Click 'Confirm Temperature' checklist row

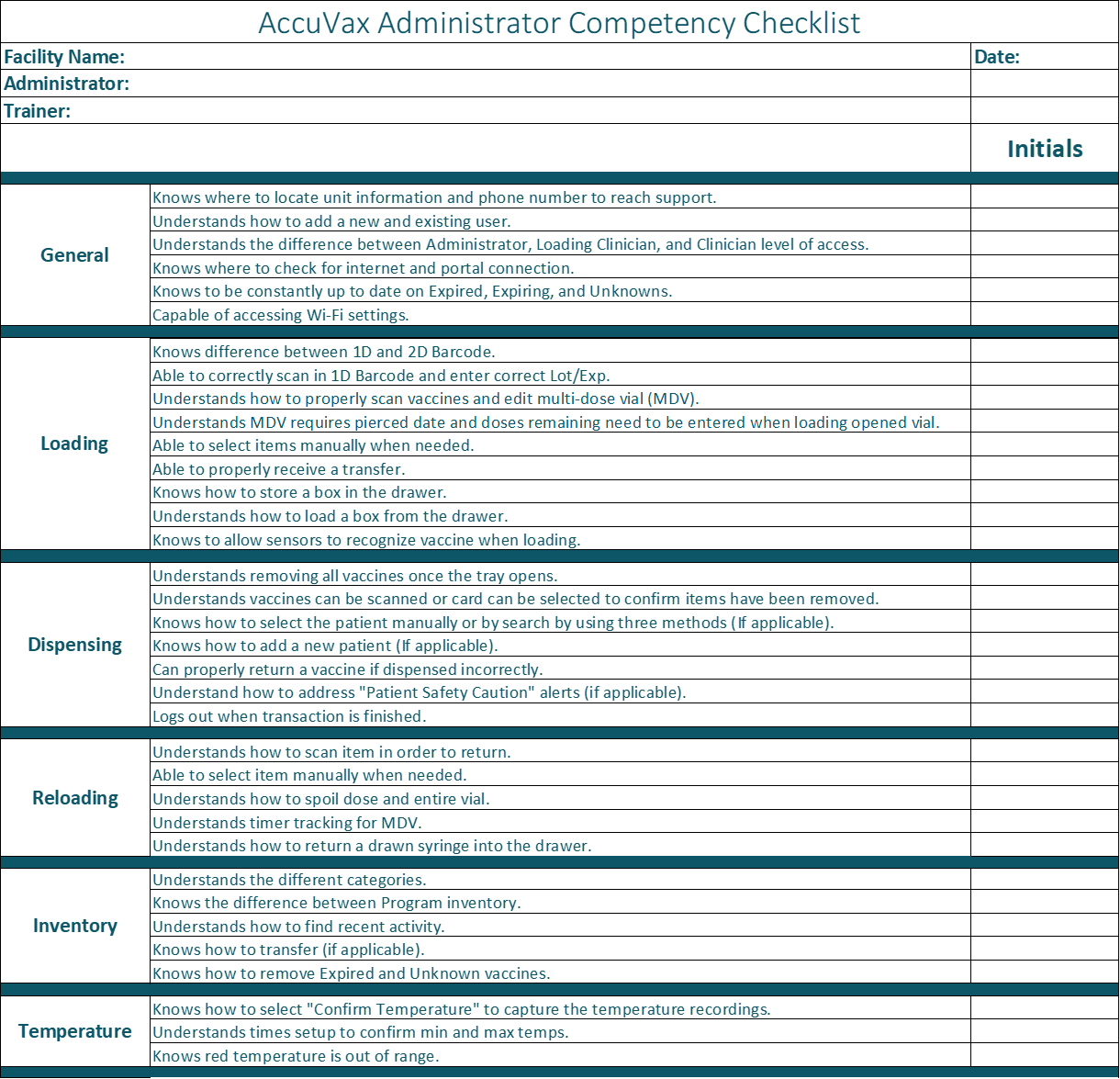pyautogui.click(x=560, y=1008)
